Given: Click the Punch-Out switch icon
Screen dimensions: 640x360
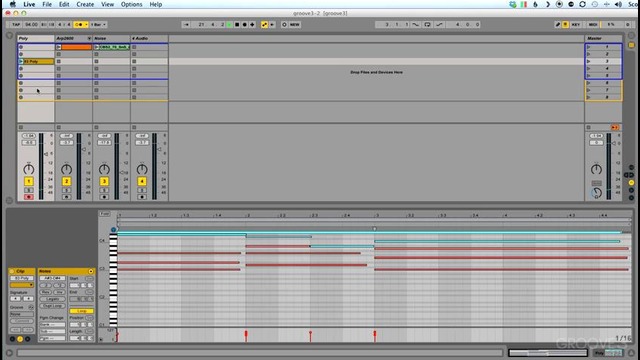Looking at the screenshot, I should 439,24.
